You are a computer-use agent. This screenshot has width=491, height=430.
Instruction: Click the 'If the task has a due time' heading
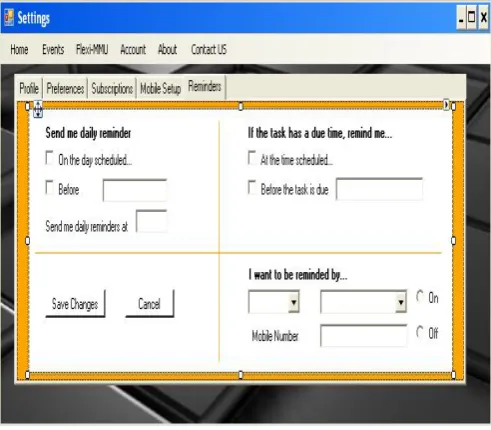[320, 133]
